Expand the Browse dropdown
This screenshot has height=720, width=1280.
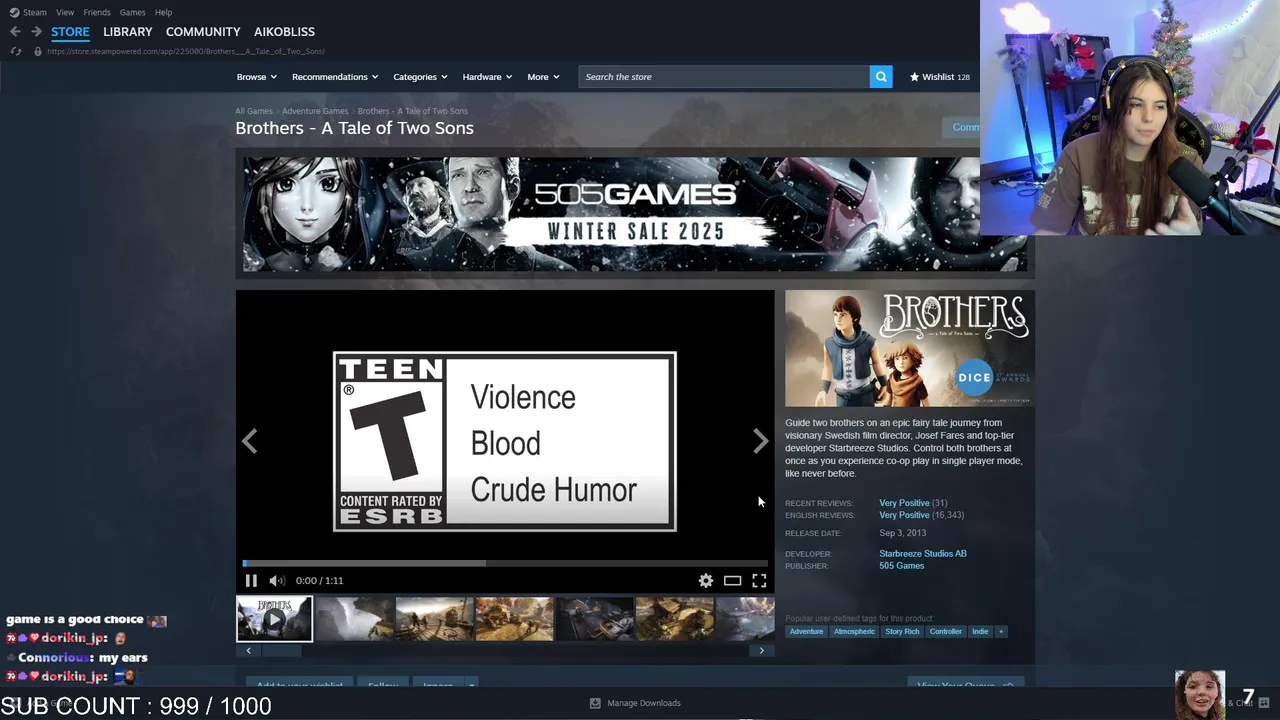[257, 77]
